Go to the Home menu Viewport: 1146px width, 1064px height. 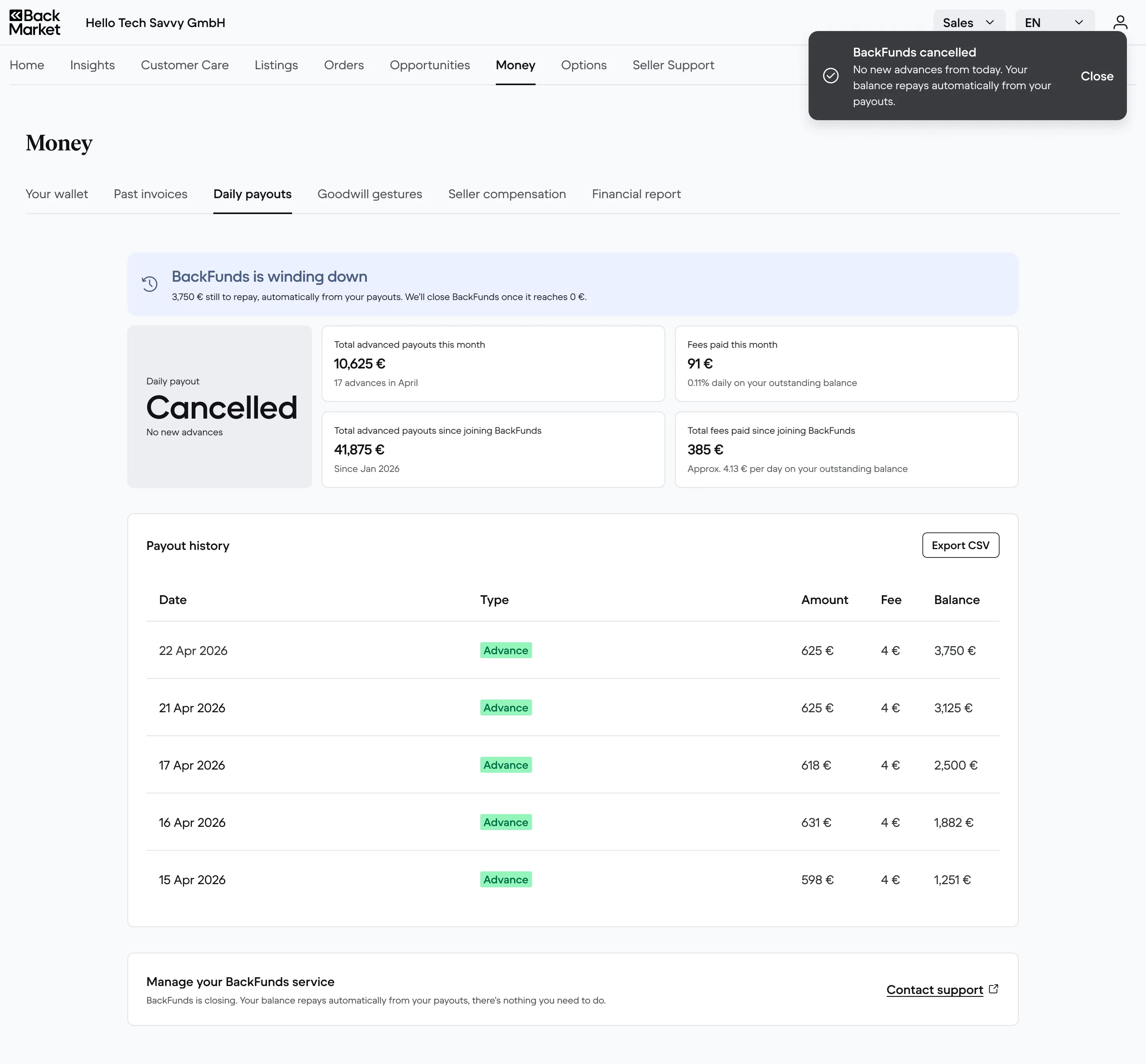(27, 65)
